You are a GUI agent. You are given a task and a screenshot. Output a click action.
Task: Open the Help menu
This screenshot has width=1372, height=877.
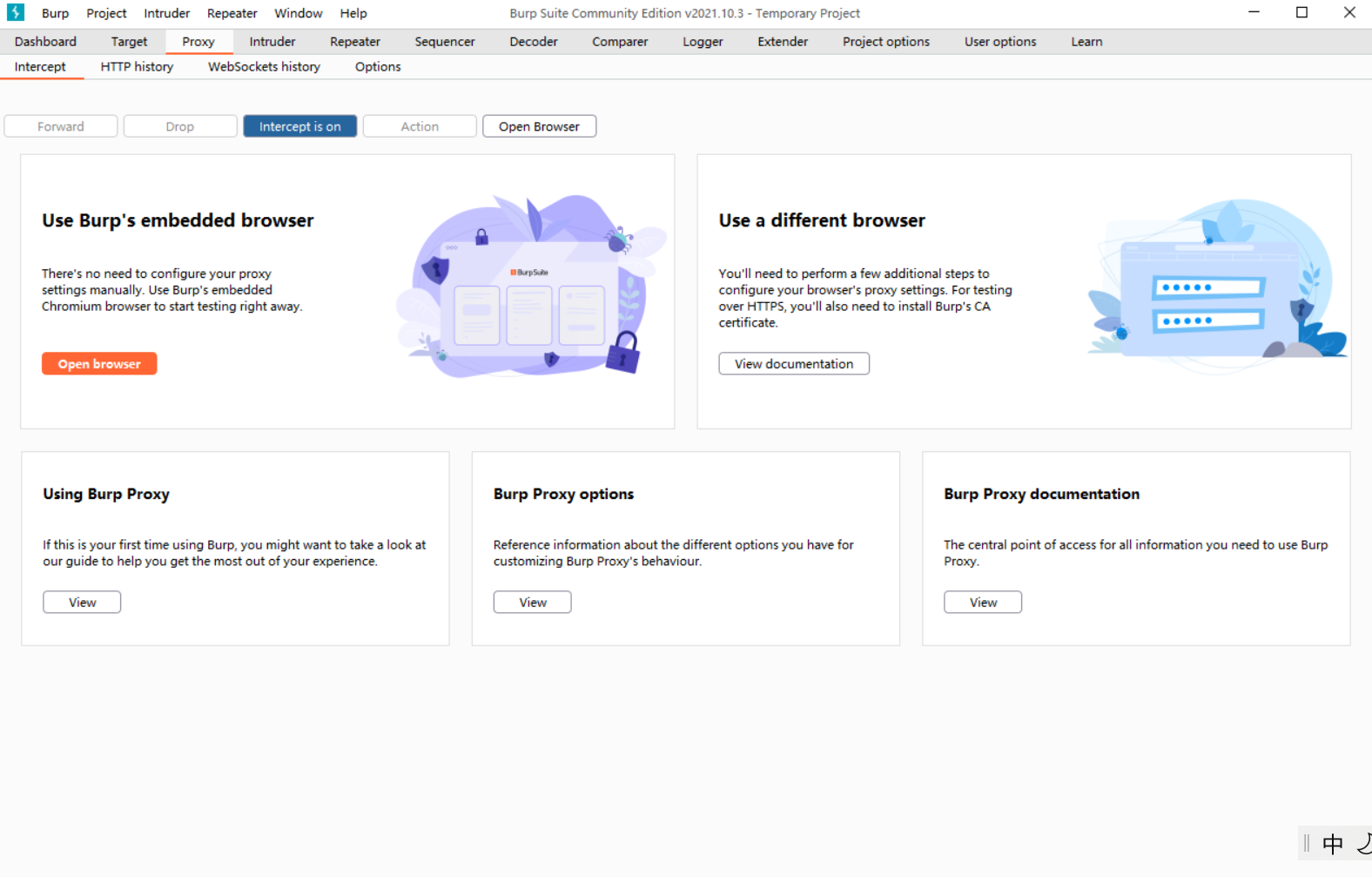coord(353,13)
